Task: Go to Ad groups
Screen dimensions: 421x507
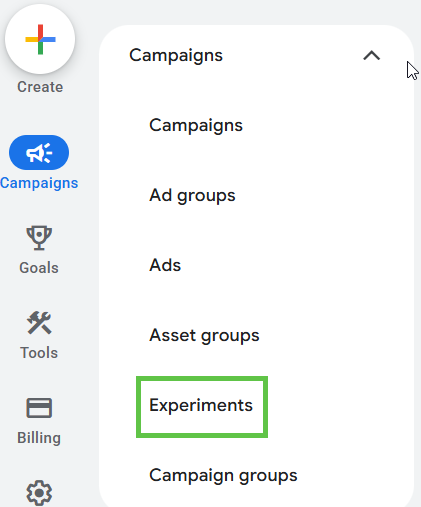Action: pyautogui.click(x=192, y=195)
